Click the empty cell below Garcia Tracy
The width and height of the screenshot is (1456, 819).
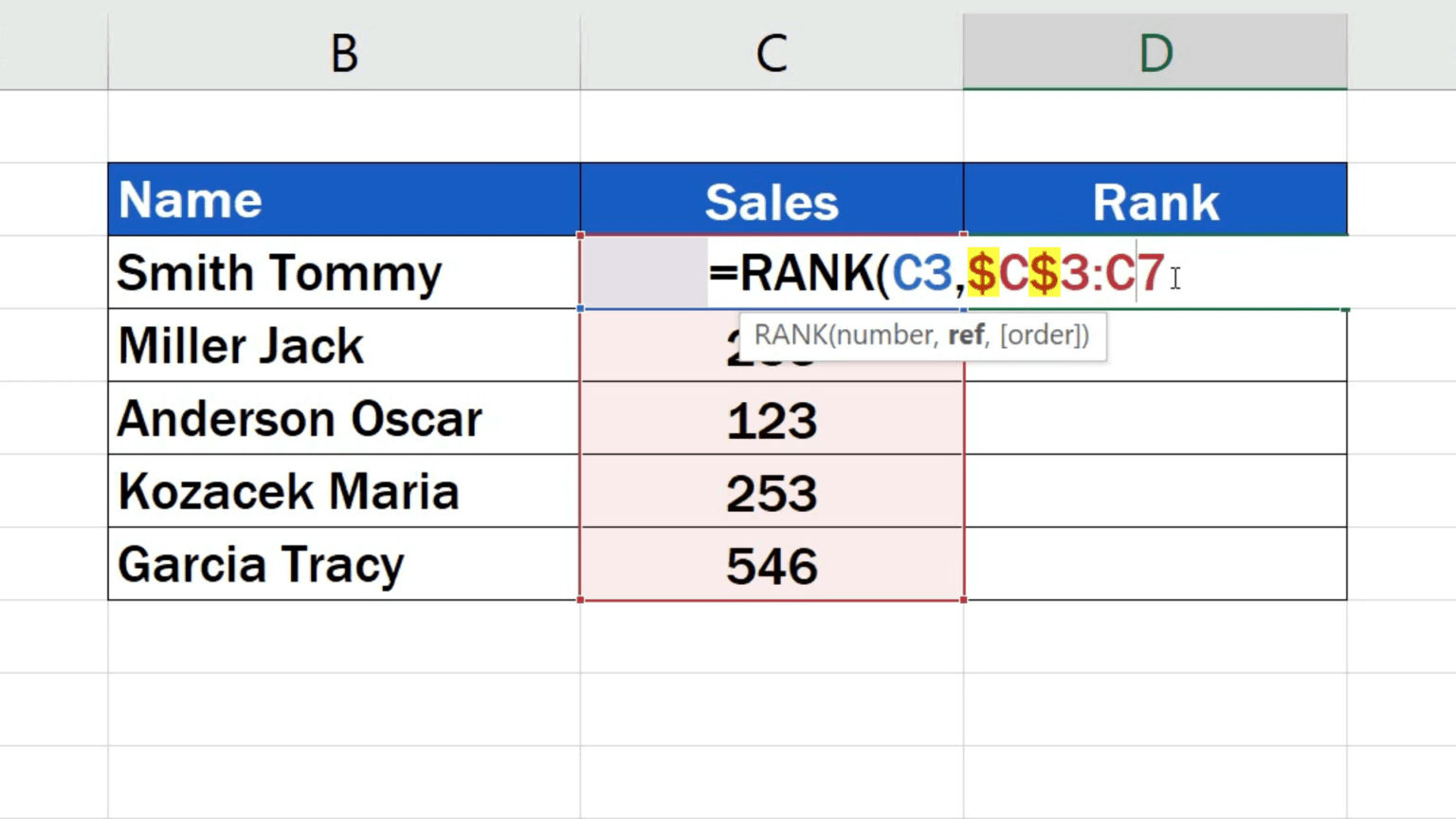(343, 637)
